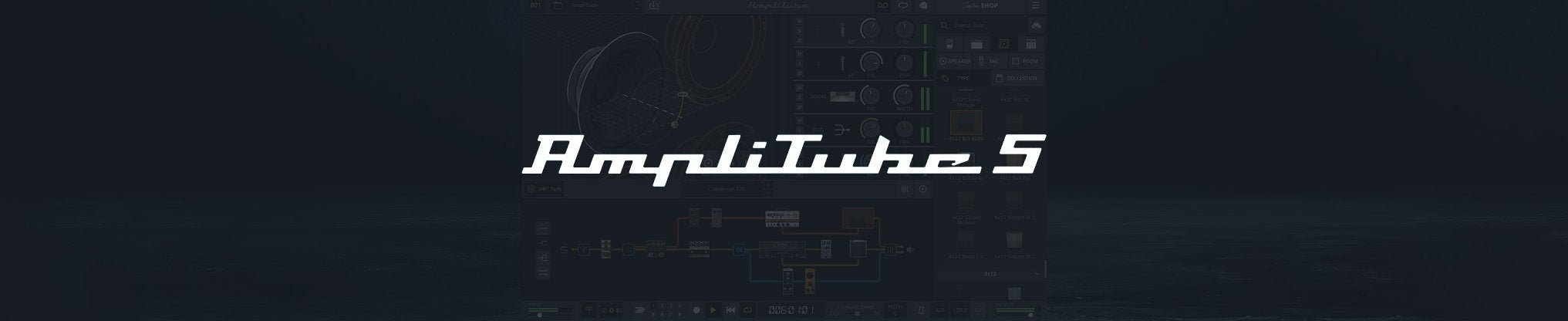Open the tape recorder icon in header
The height and width of the screenshot is (321, 1568).
(884, 6)
